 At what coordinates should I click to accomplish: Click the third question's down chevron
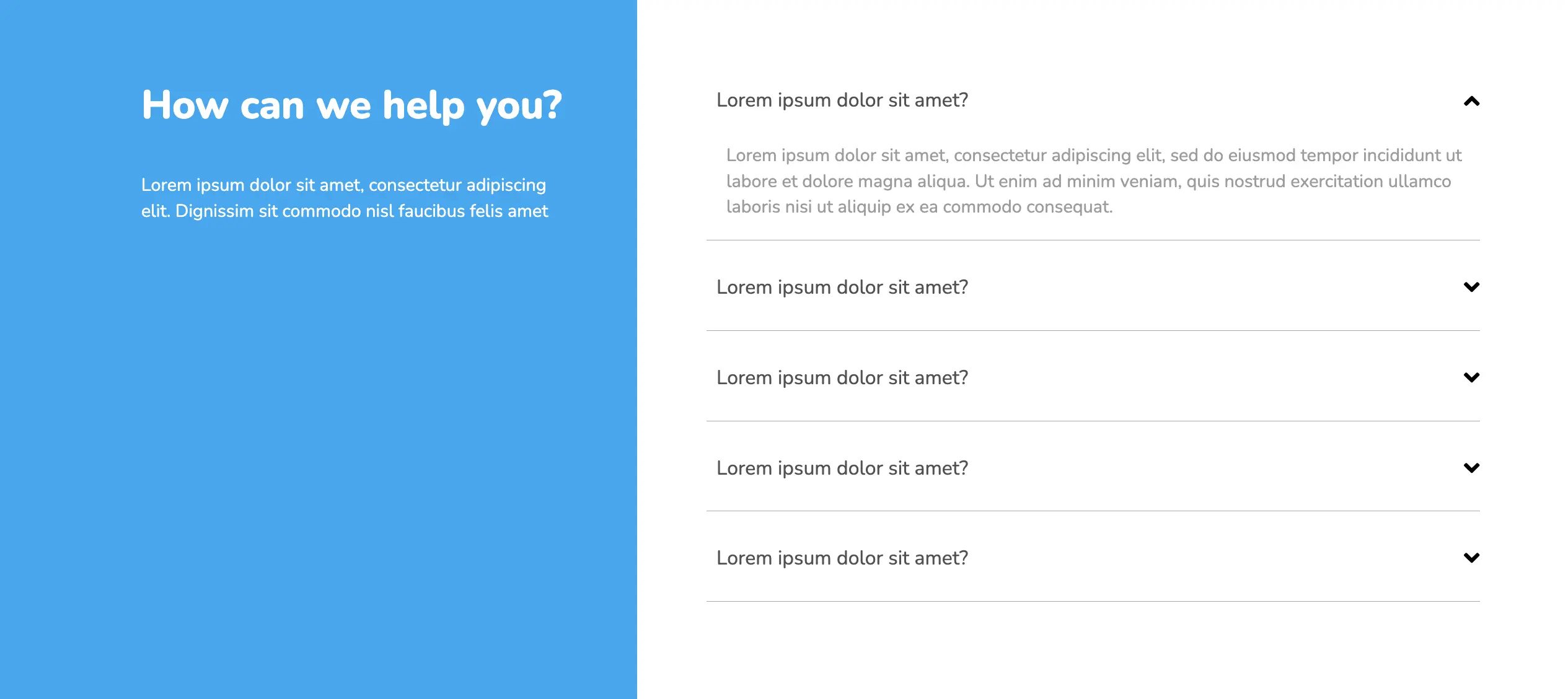[x=1471, y=377]
